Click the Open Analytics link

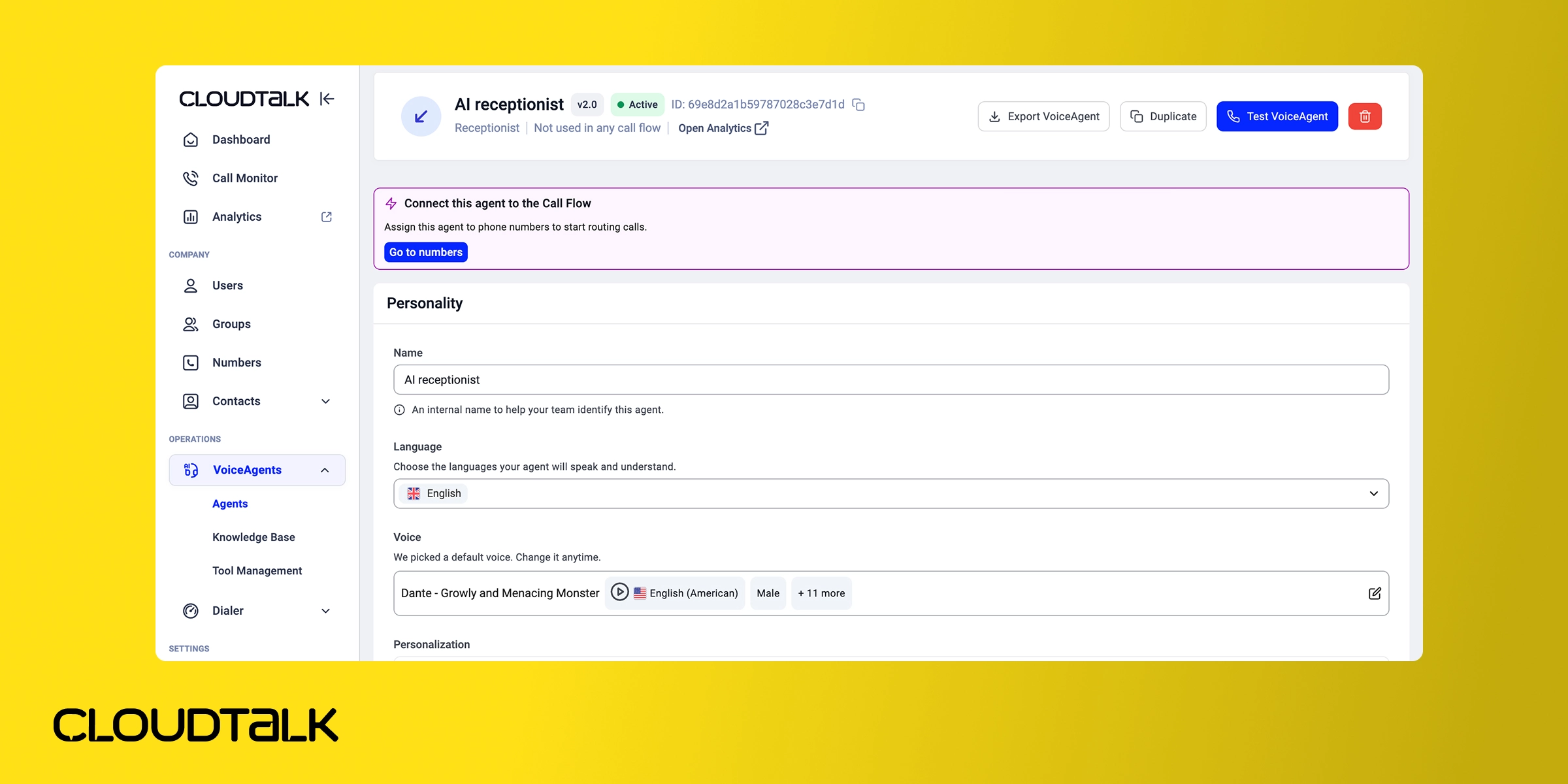click(723, 128)
